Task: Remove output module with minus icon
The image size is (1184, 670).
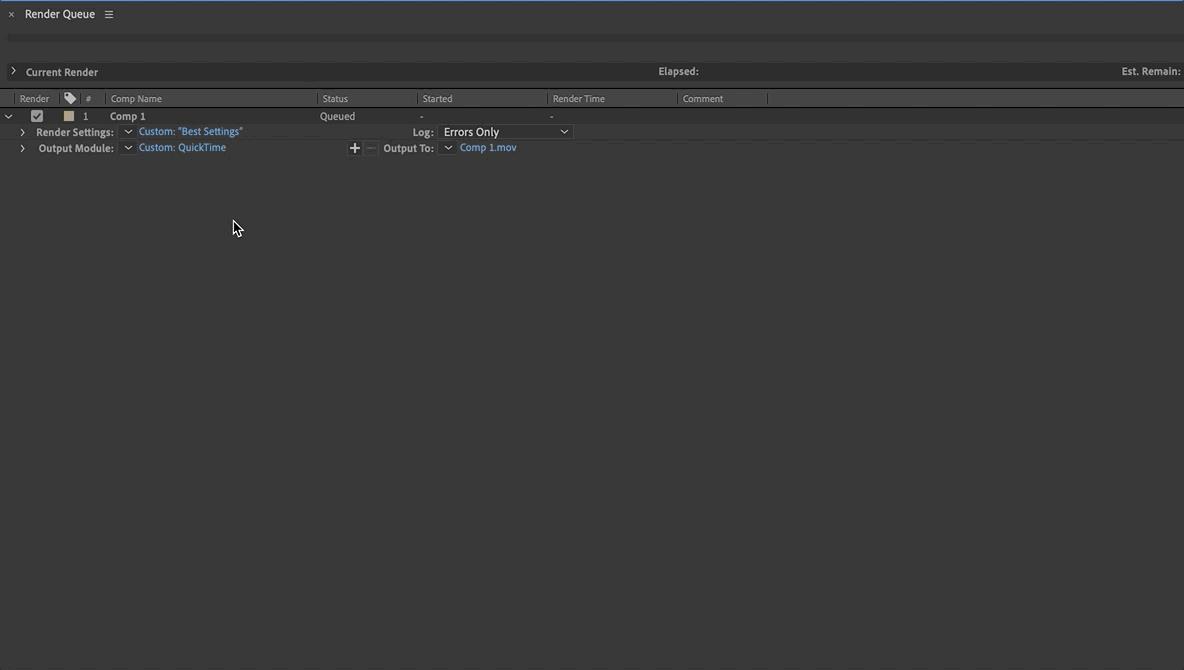Action: tap(371, 148)
